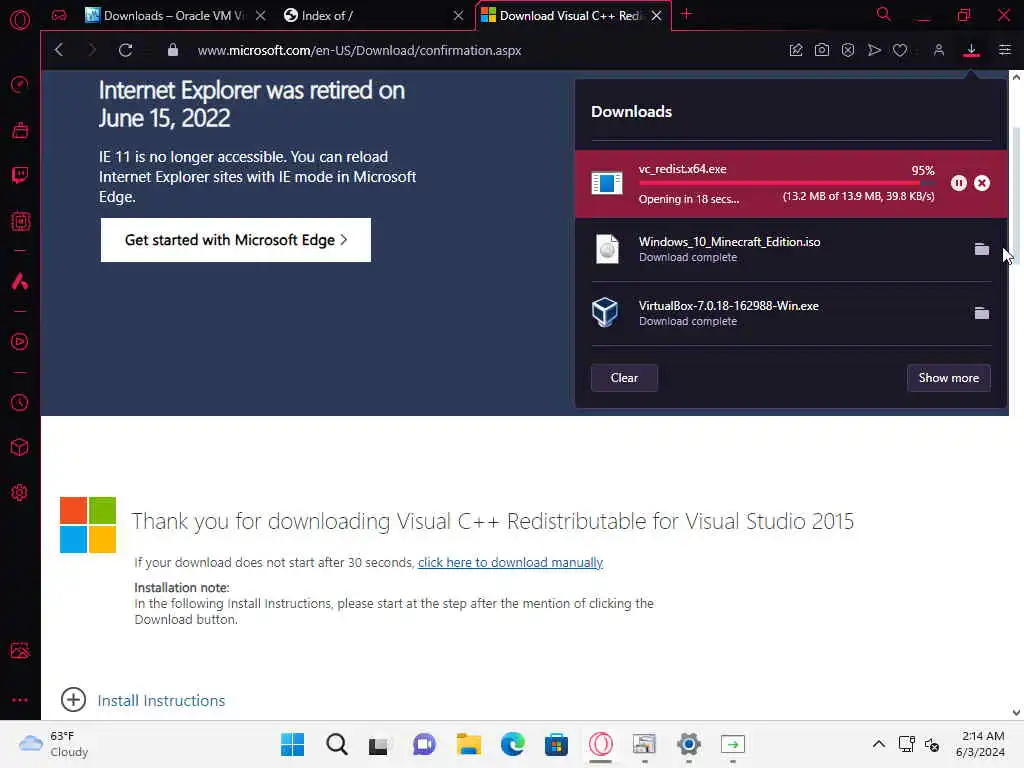Open the Player sidebar icon
This screenshot has width=1024, height=768.
pos(20,342)
